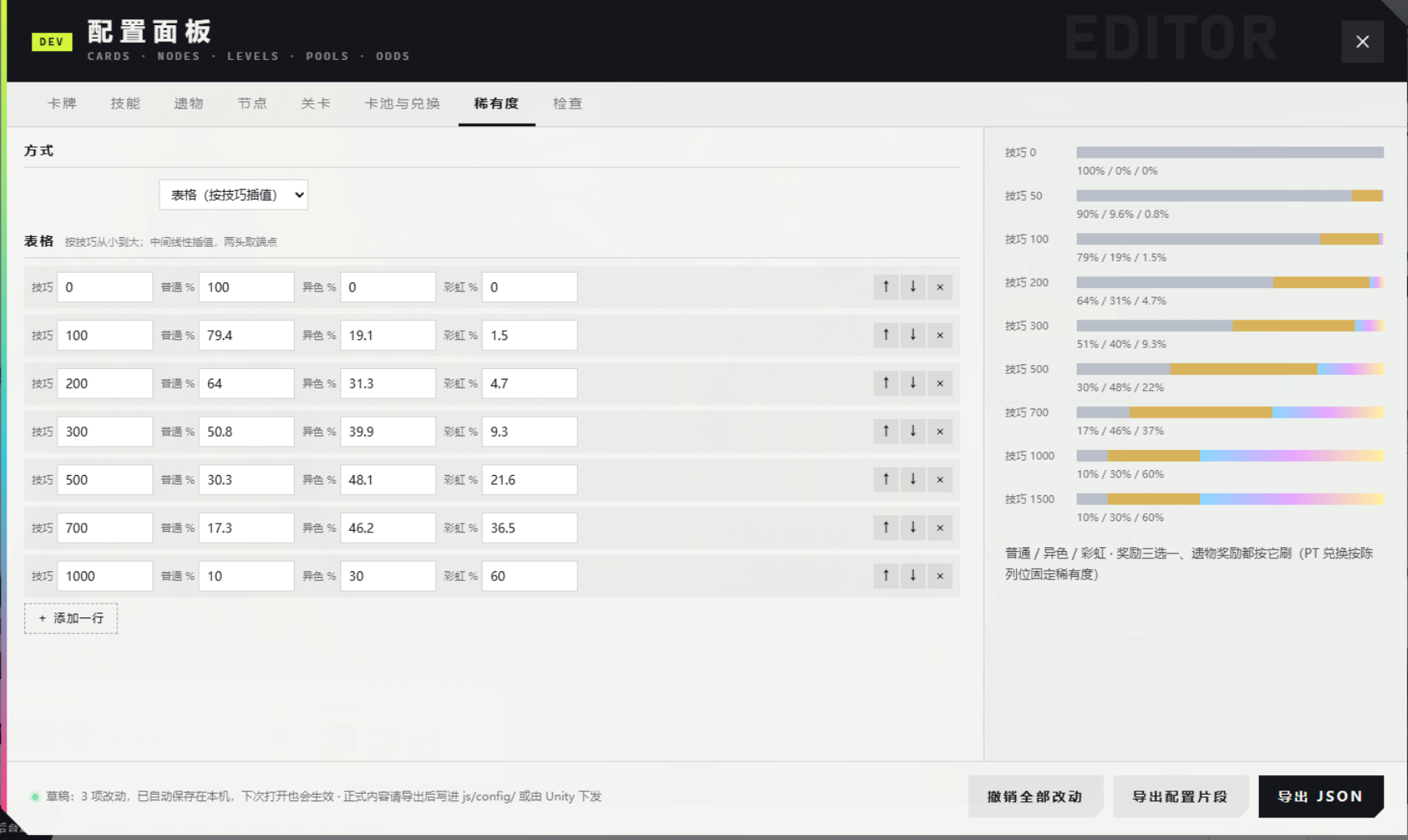Open the 技能 tab
Screen dimensions: 1408x840
pos(125,104)
